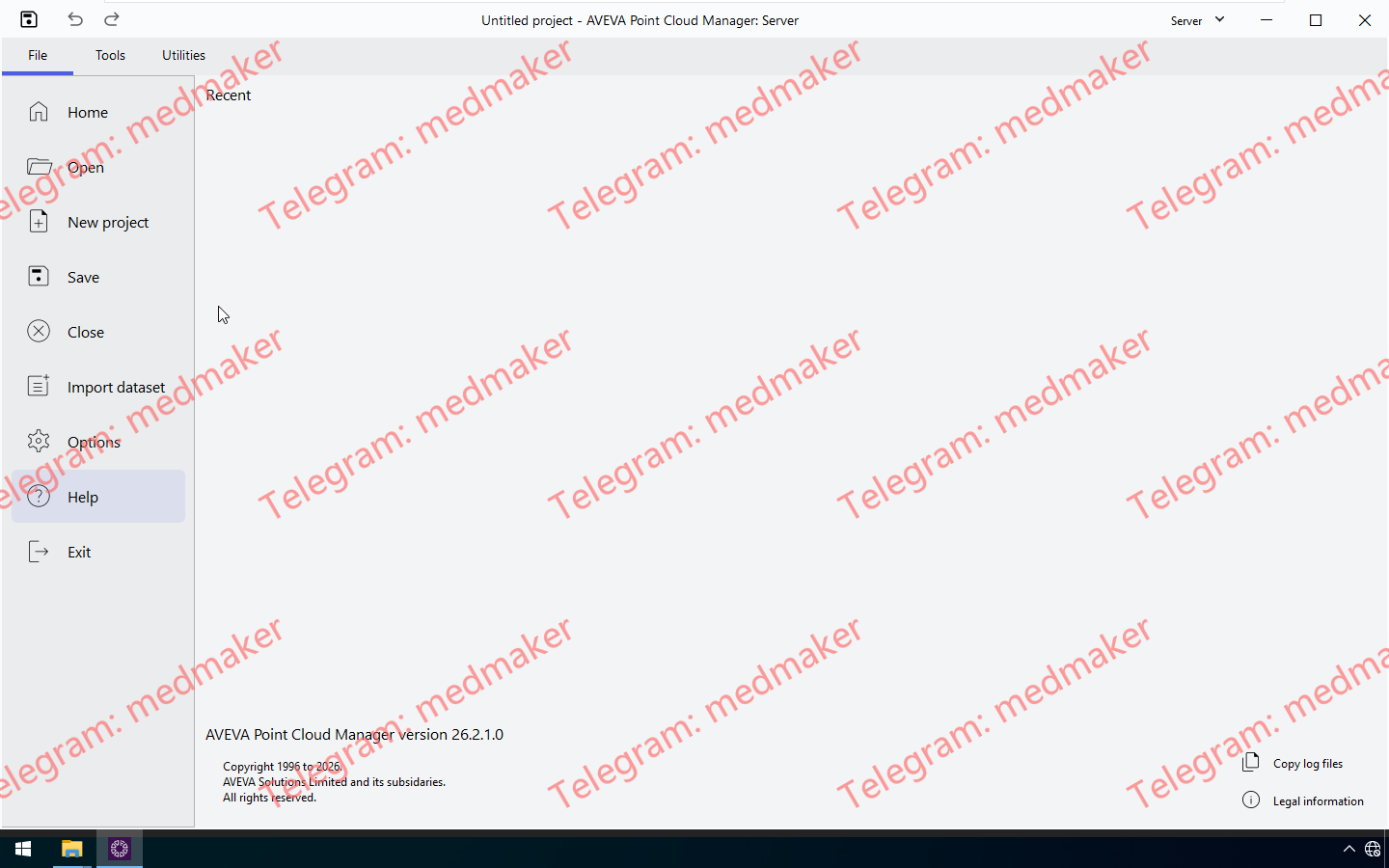Click the Exit label in sidebar

click(x=79, y=553)
